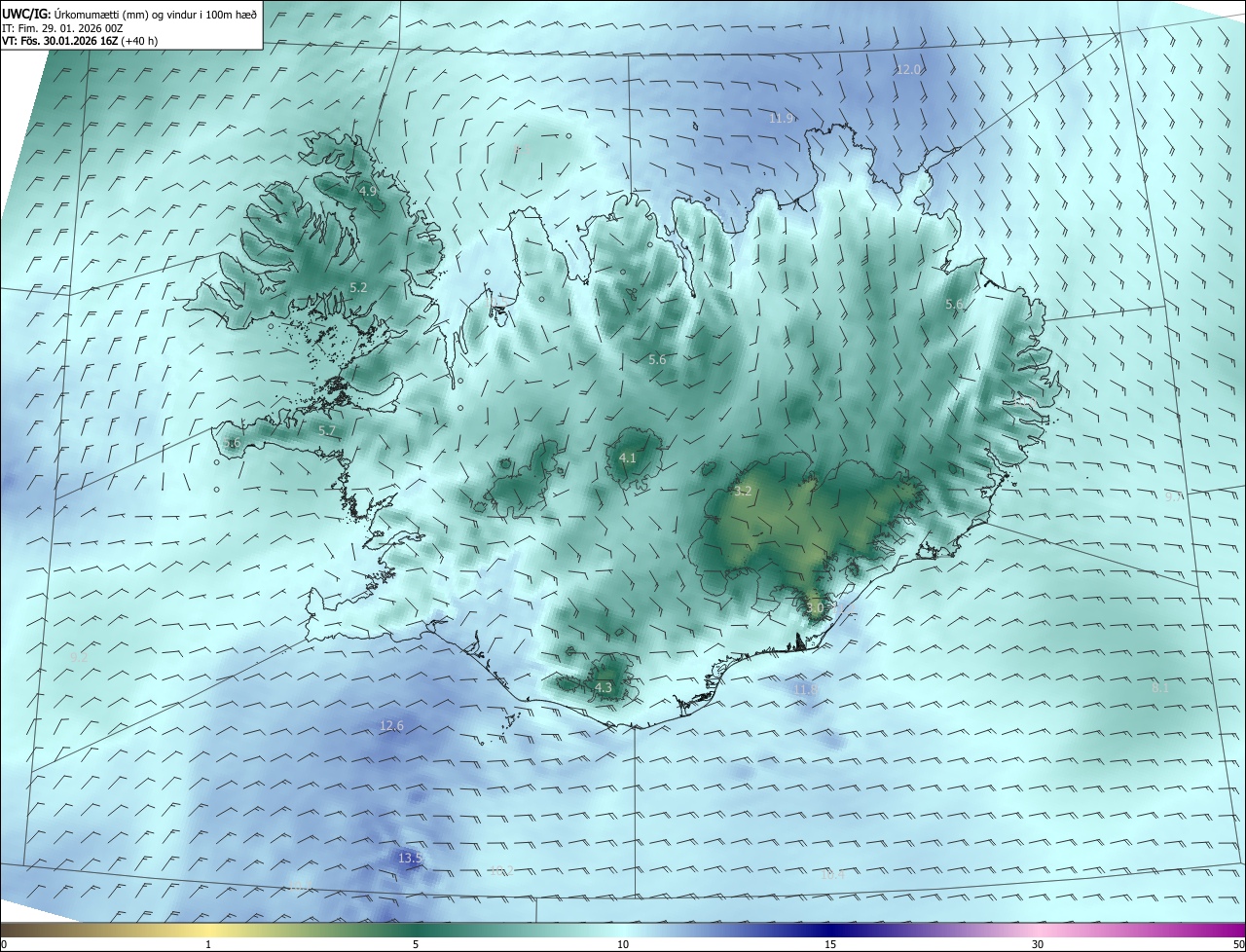Click the valid time "VT: Fös. 30.01.2026 16Z (+40 h)"
Viewport: 1246px width, 952px height.
[x=81, y=42]
